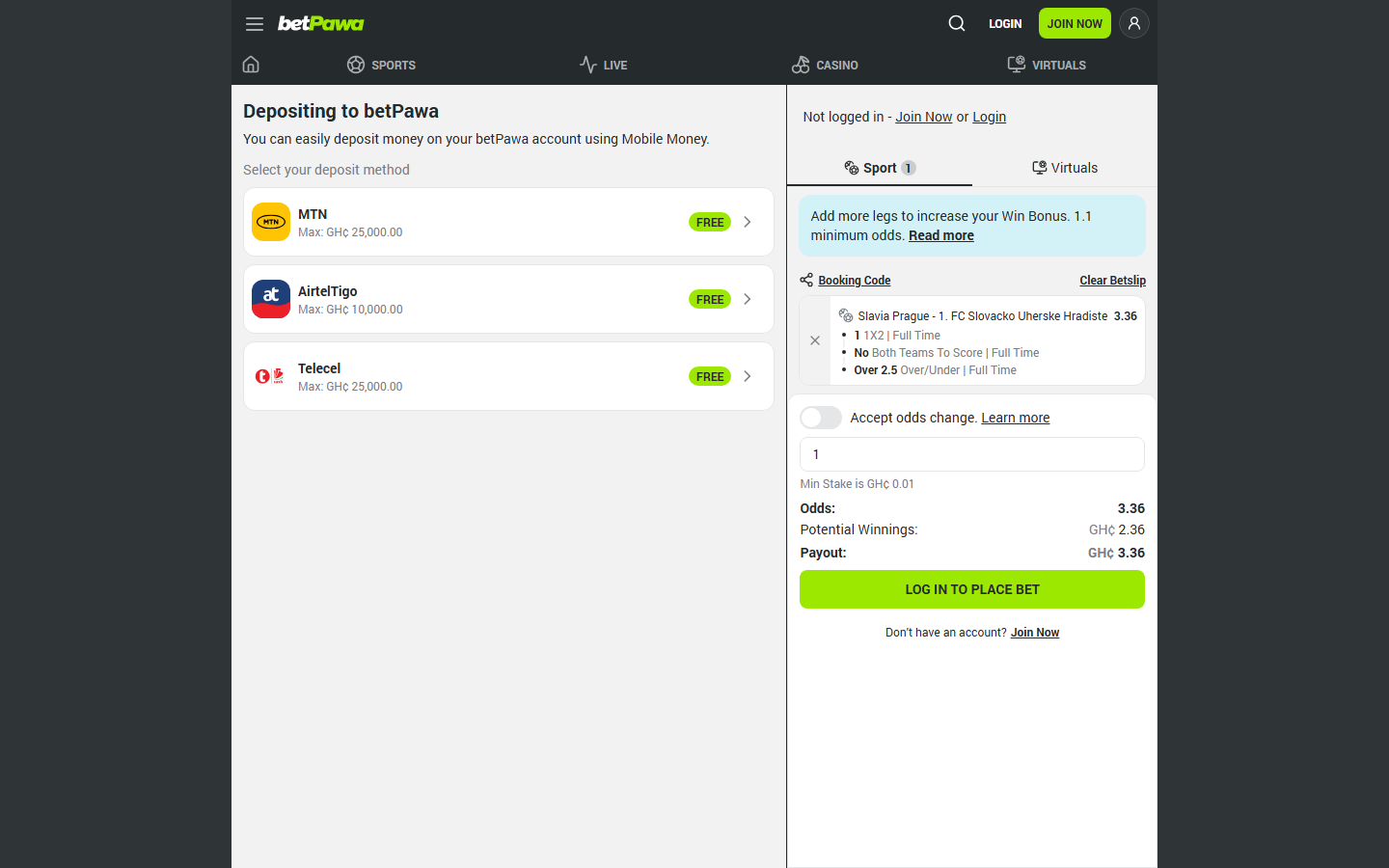
Task: Open Learn more about odds change
Action: pyautogui.click(x=1016, y=418)
